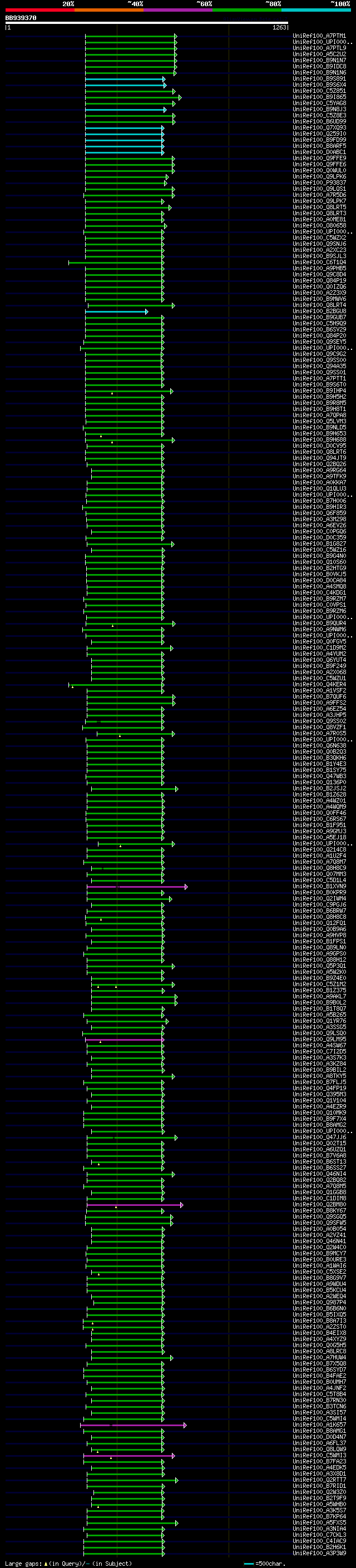
Task: Select hit label UniRef100_Q8LRT4
Action: pyautogui.click(x=319, y=305)
